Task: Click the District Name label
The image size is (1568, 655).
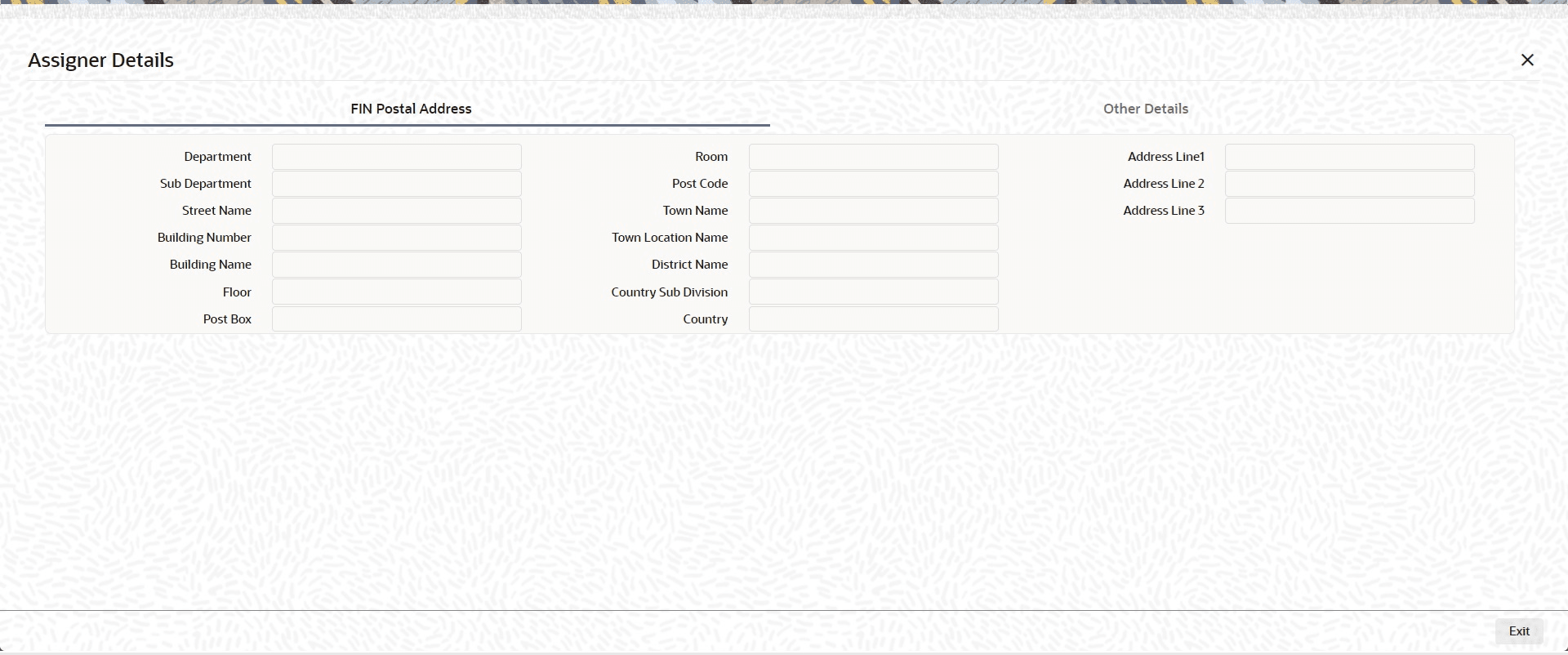Action: [689, 265]
